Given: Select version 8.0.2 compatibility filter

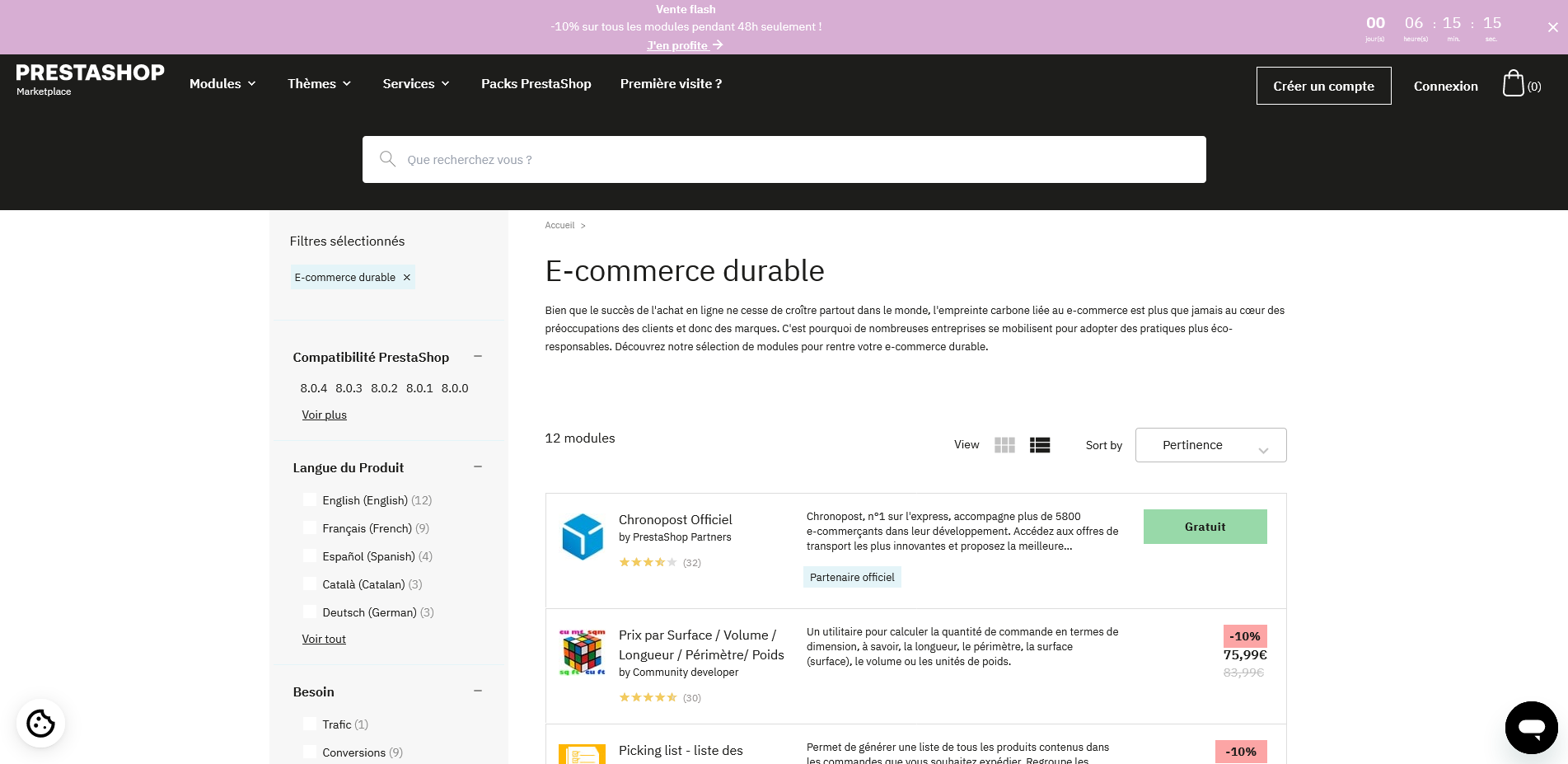Looking at the screenshot, I should tap(384, 388).
